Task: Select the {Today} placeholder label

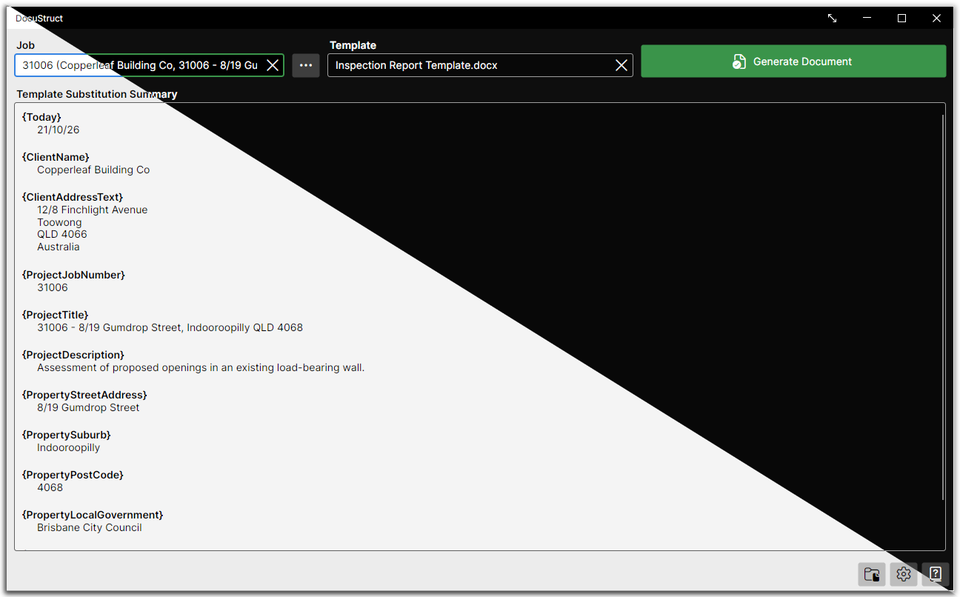Action: [x=42, y=117]
